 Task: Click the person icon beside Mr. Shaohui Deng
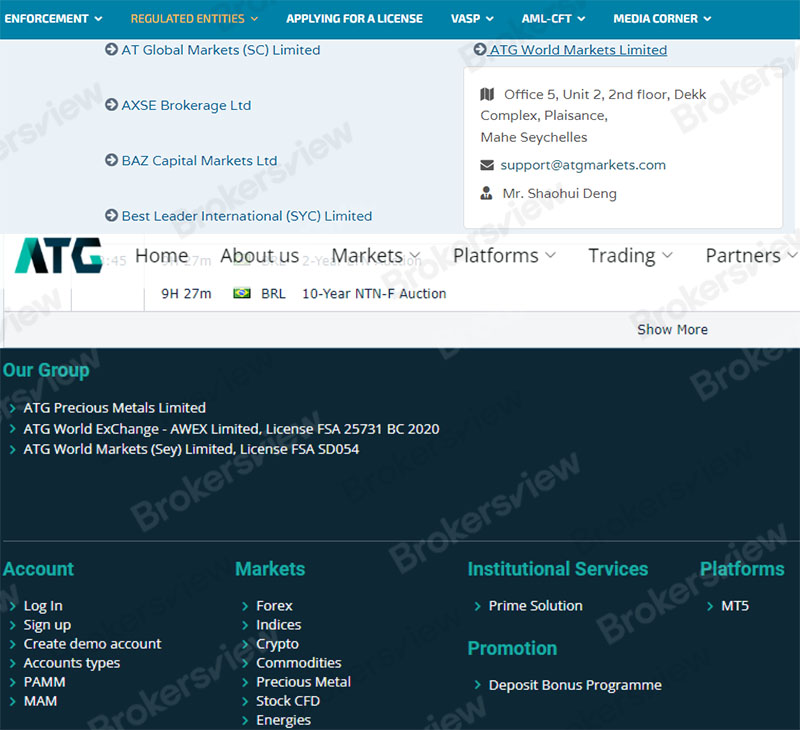point(487,194)
